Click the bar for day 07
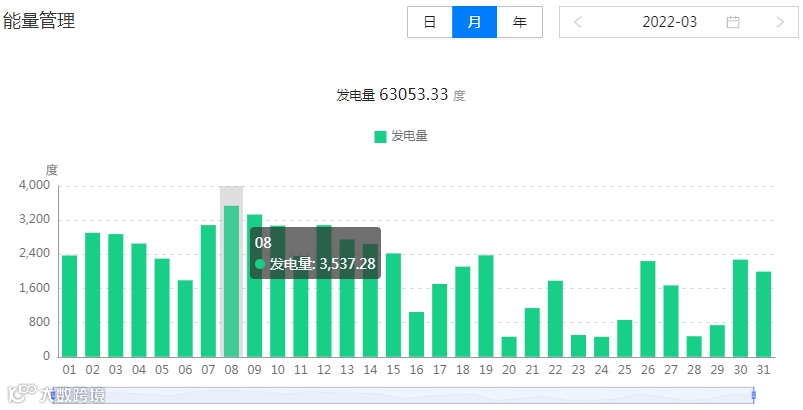Screen dimensions: 803x410 pos(208,291)
